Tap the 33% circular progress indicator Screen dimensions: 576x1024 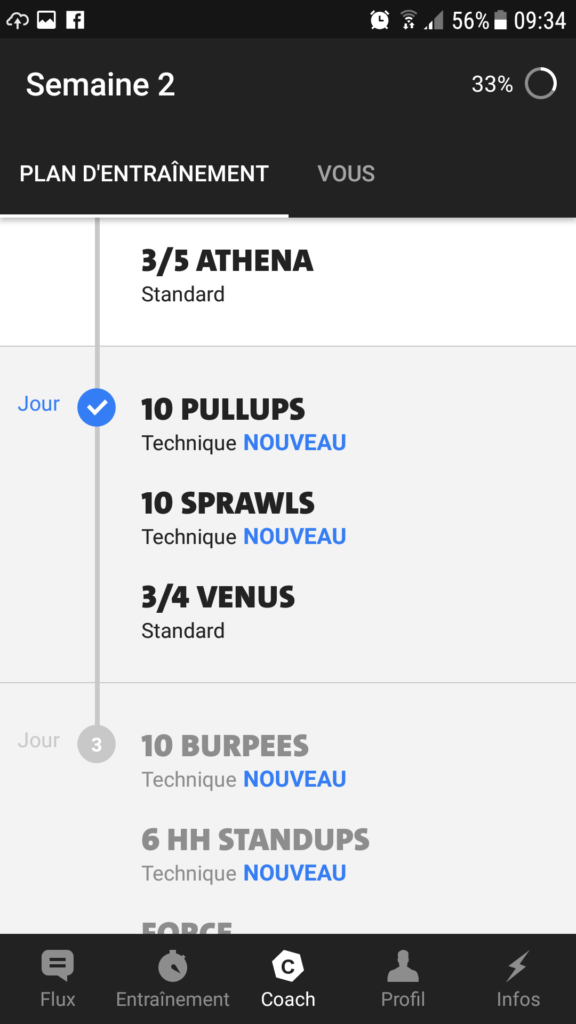(541, 84)
